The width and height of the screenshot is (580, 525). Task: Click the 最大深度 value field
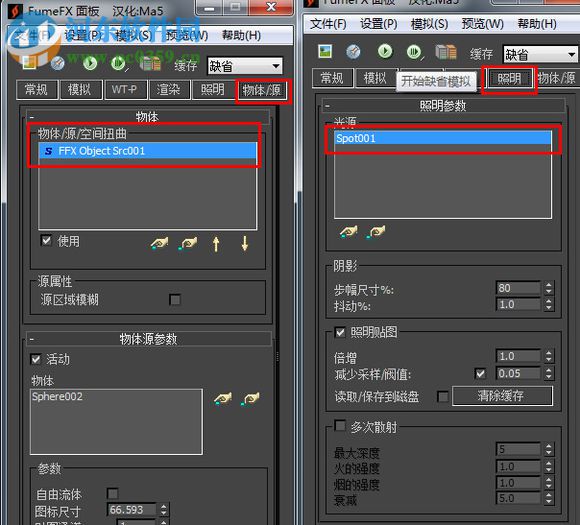point(518,450)
